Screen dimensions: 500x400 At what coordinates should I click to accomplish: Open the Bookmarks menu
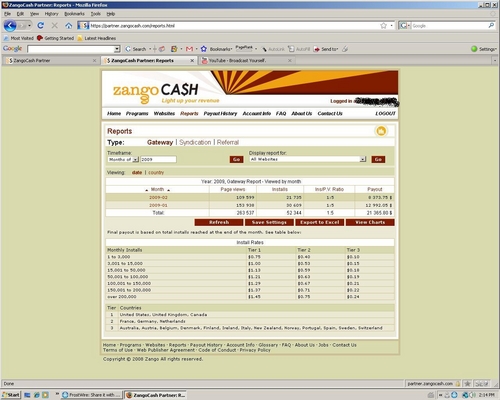click(74, 14)
